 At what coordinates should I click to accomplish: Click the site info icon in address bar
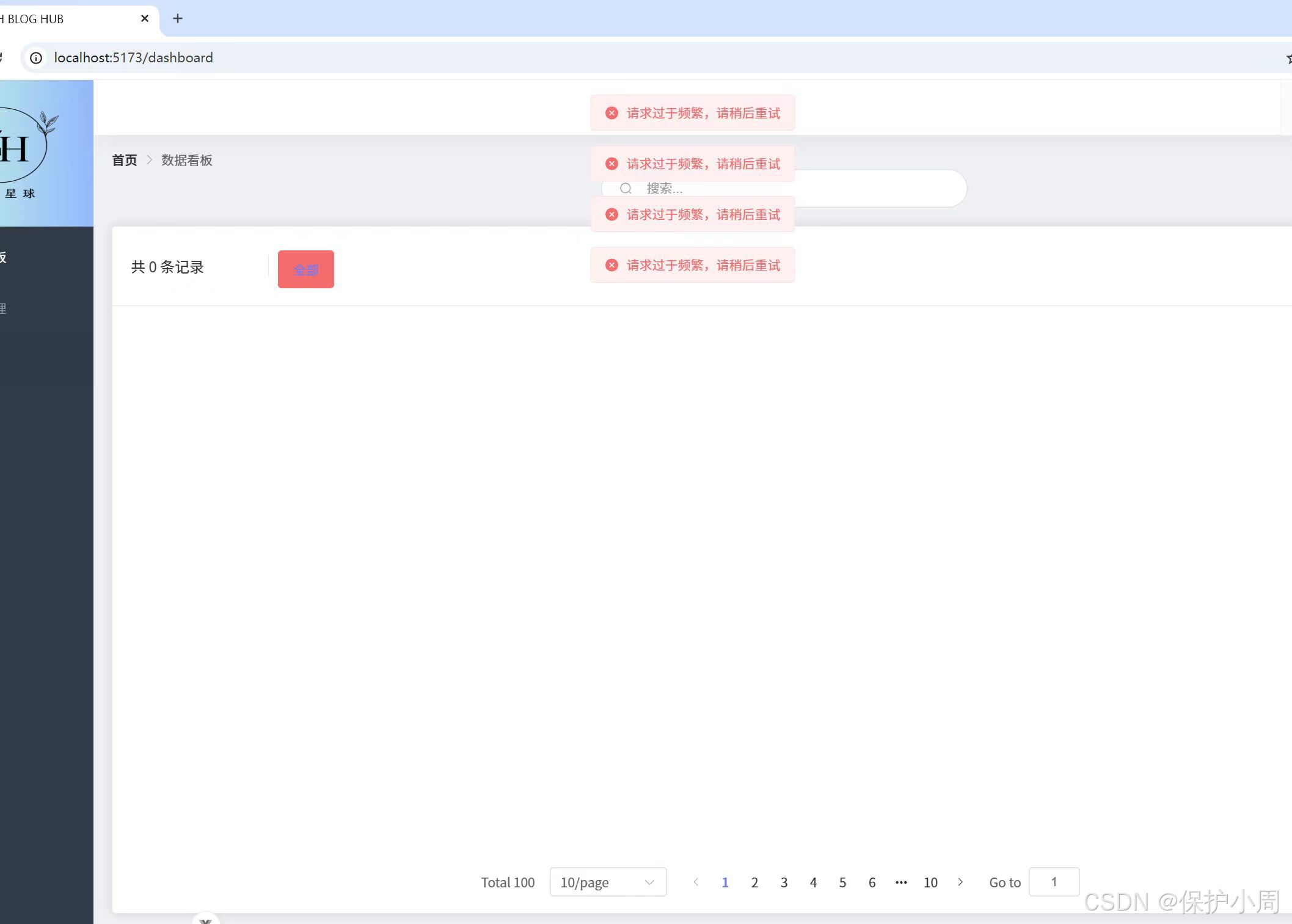(x=36, y=57)
